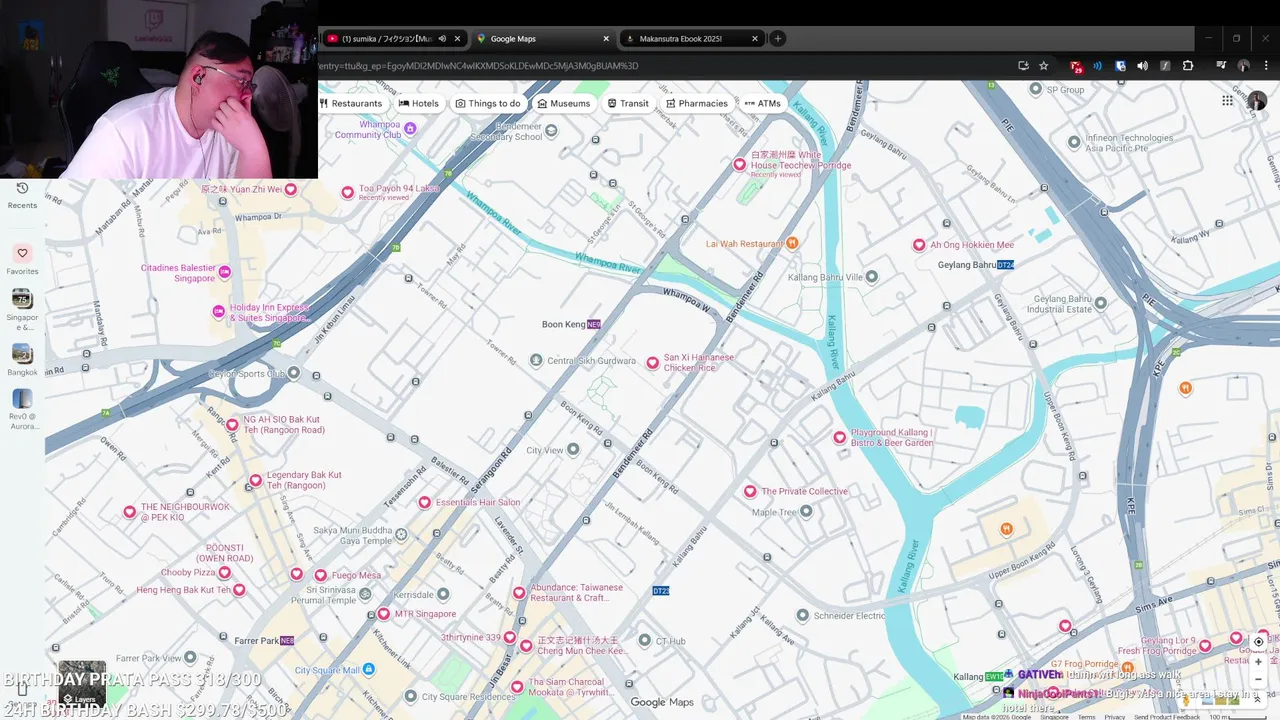Click the Central Sikh Gurdwara marker
1280x720 pixels.
(x=536, y=360)
